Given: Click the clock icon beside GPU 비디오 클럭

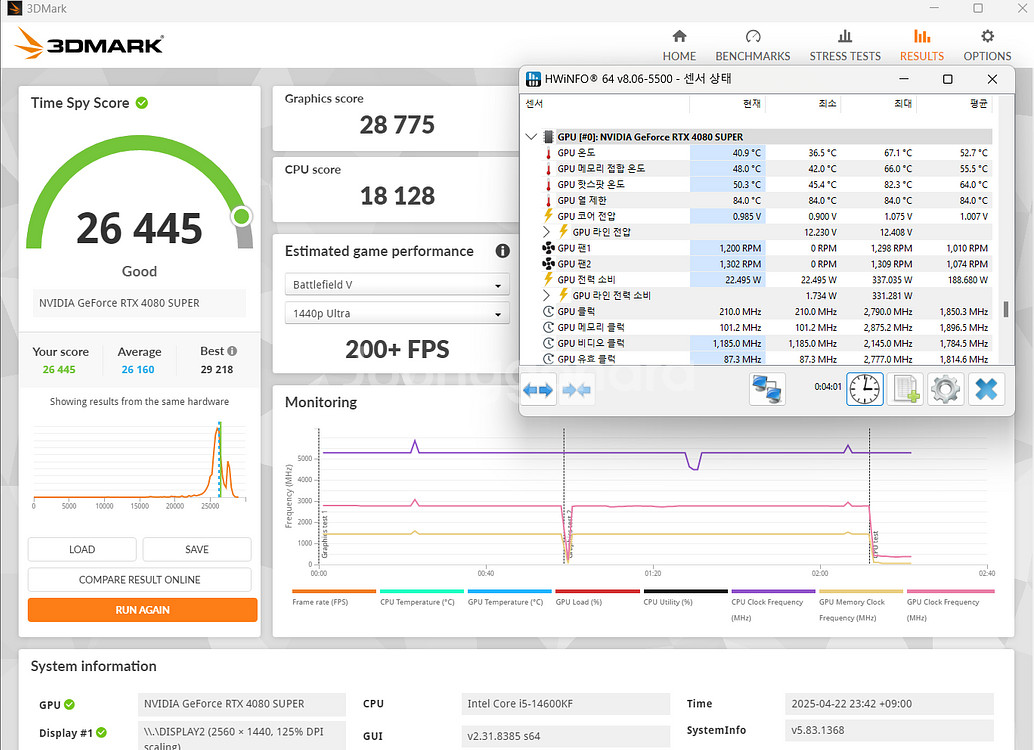Looking at the screenshot, I should (x=548, y=343).
